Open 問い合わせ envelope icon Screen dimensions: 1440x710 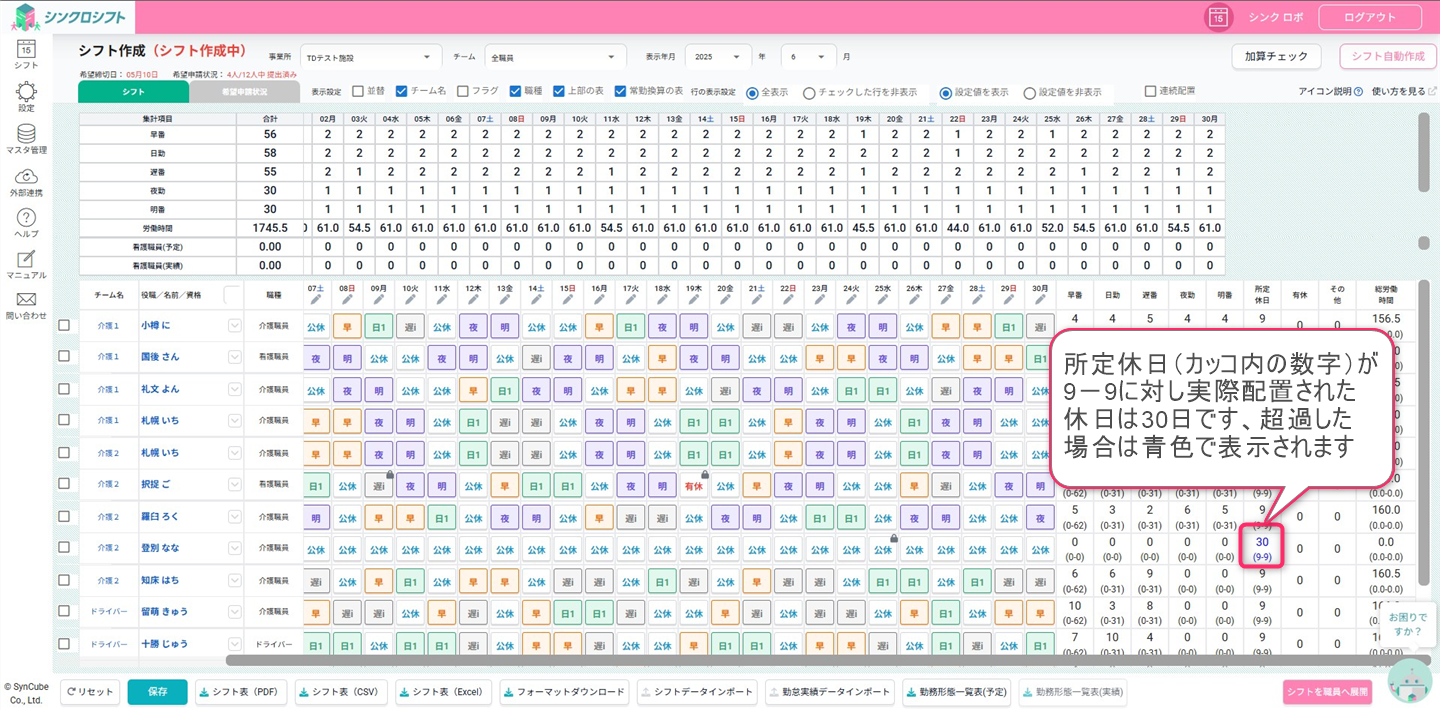tap(26, 299)
